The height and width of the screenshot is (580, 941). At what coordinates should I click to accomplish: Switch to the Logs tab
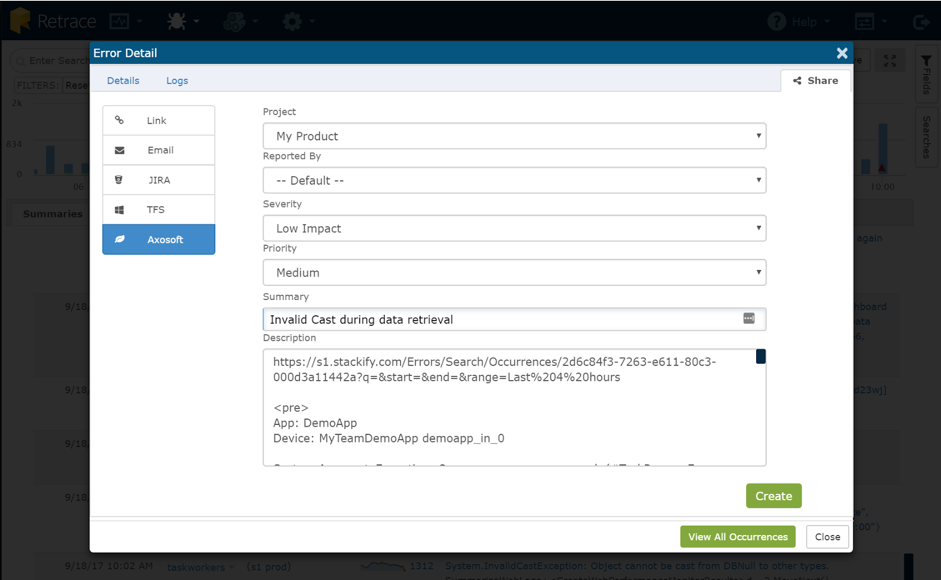[x=177, y=81]
